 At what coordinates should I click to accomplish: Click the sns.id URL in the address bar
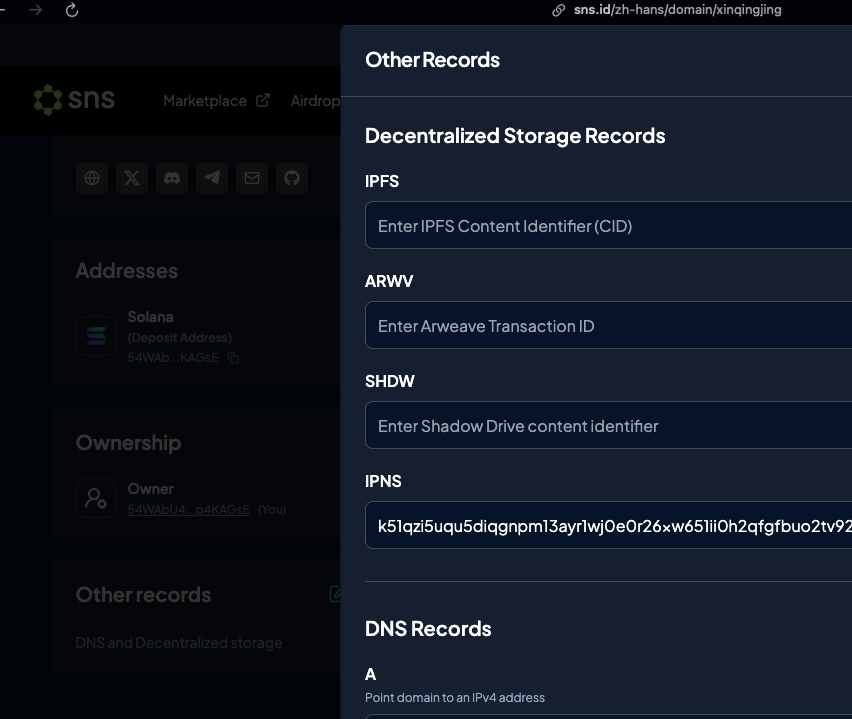pyautogui.click(x=678, y=10)
